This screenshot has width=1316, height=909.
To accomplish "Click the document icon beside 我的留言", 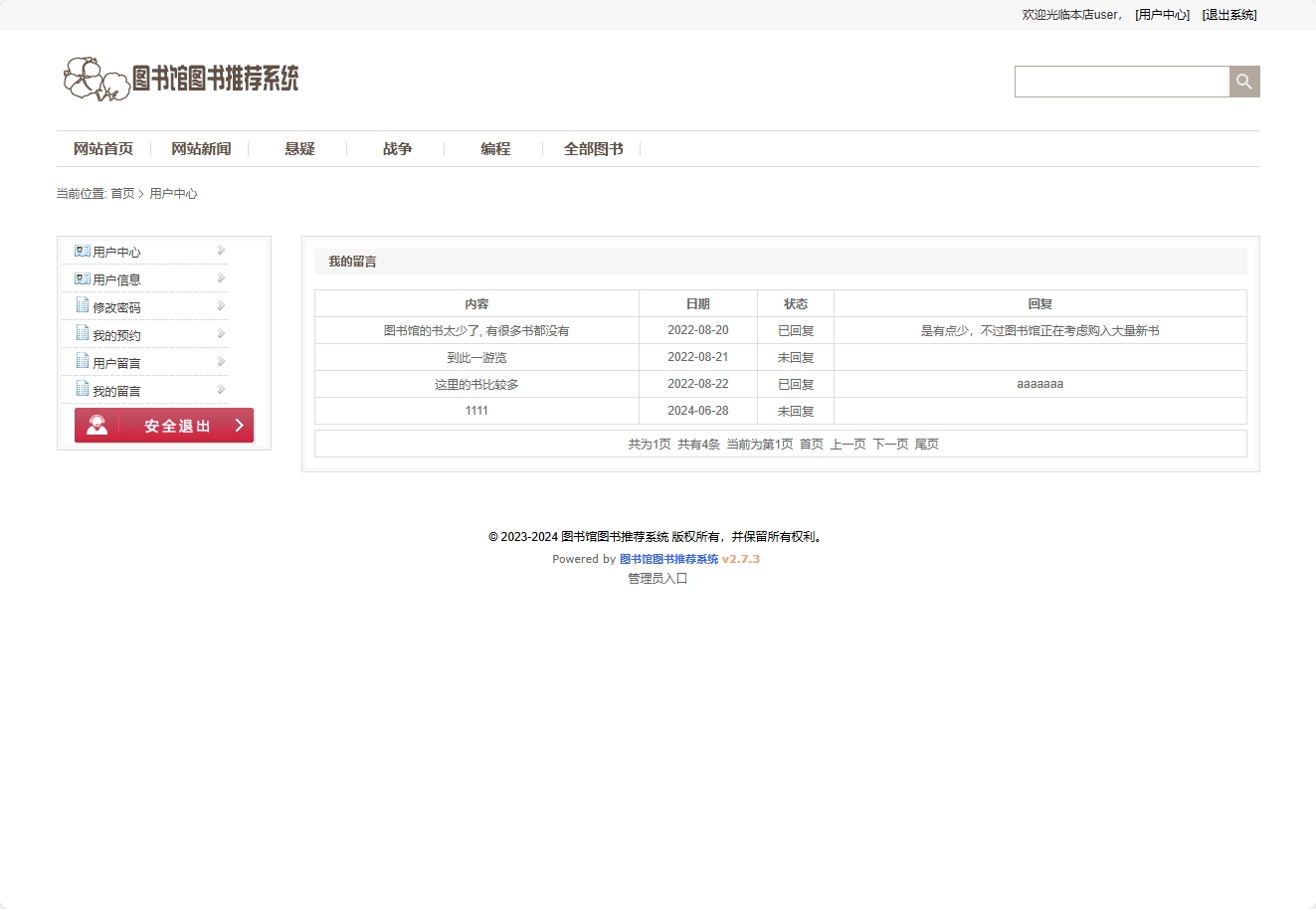I will (x=82, y=390).
